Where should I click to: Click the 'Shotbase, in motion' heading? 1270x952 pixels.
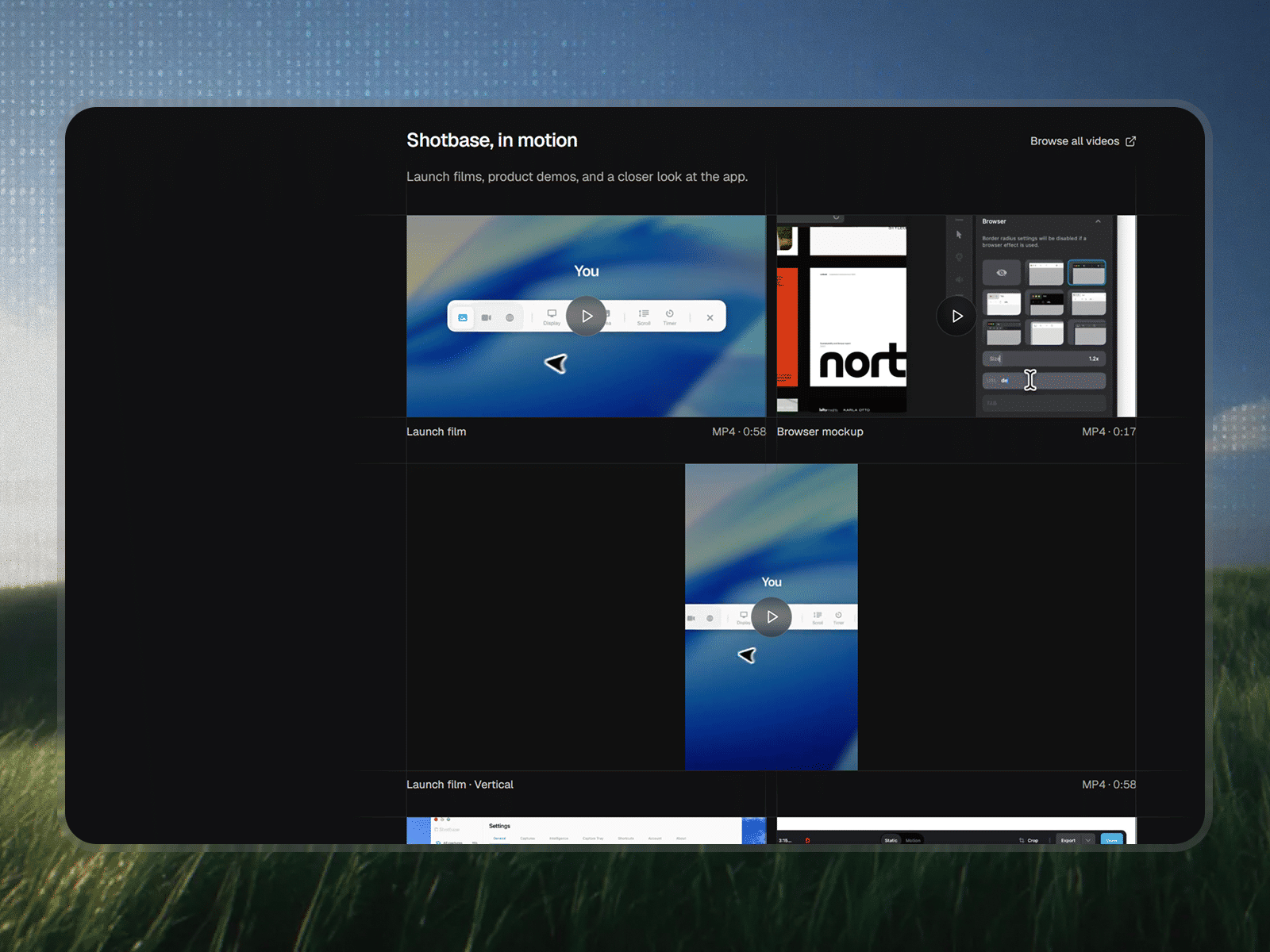tap(492, 140)
